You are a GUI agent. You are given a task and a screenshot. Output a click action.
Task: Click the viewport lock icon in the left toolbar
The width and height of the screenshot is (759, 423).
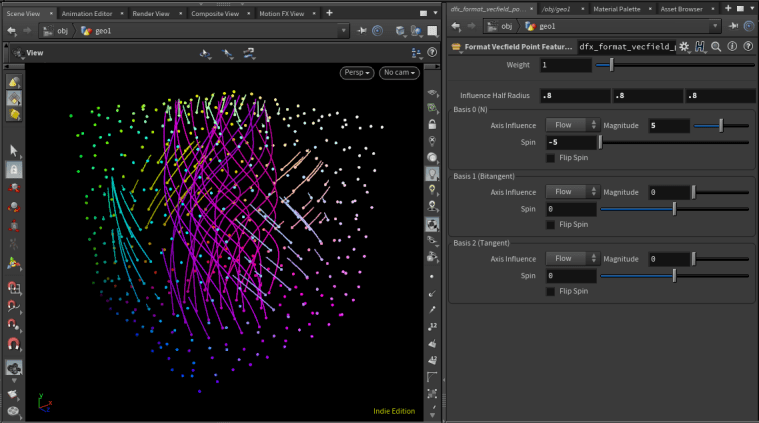point(14,169)
